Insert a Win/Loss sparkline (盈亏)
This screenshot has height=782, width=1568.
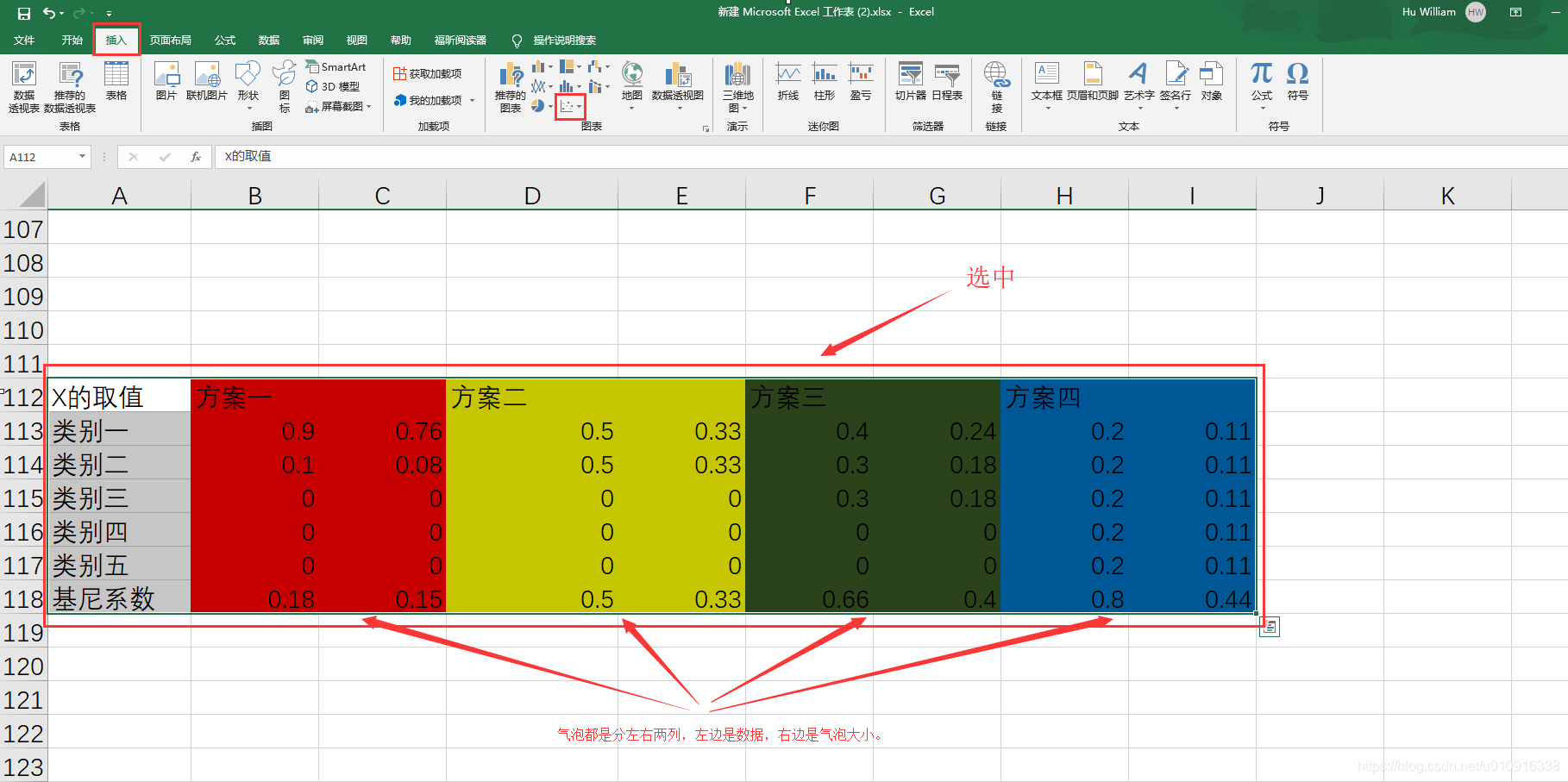tap(861, 83)
